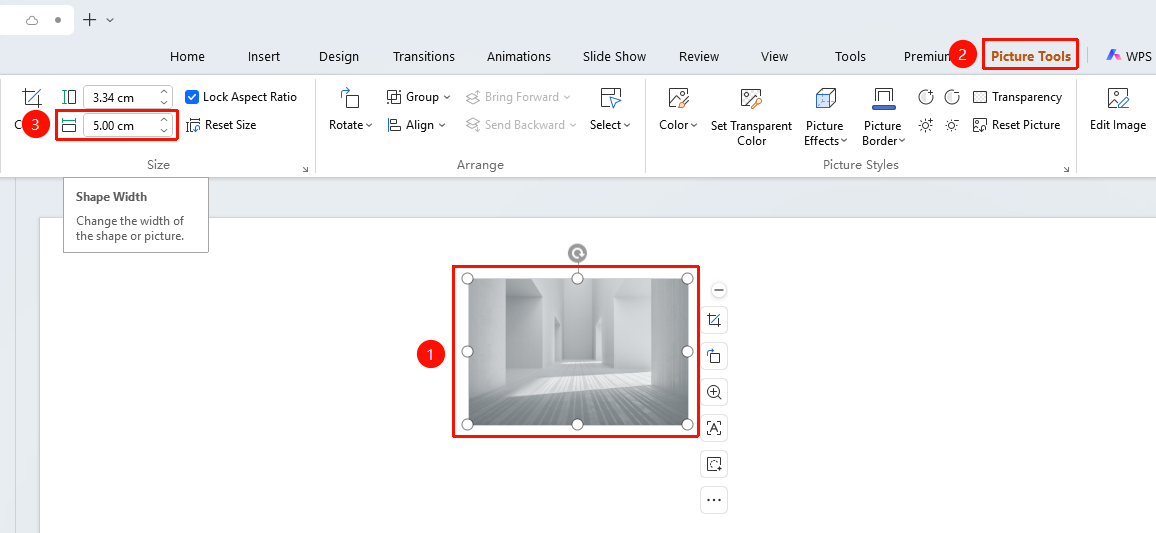Select the Crop tool in ribbon

[31, 98]
